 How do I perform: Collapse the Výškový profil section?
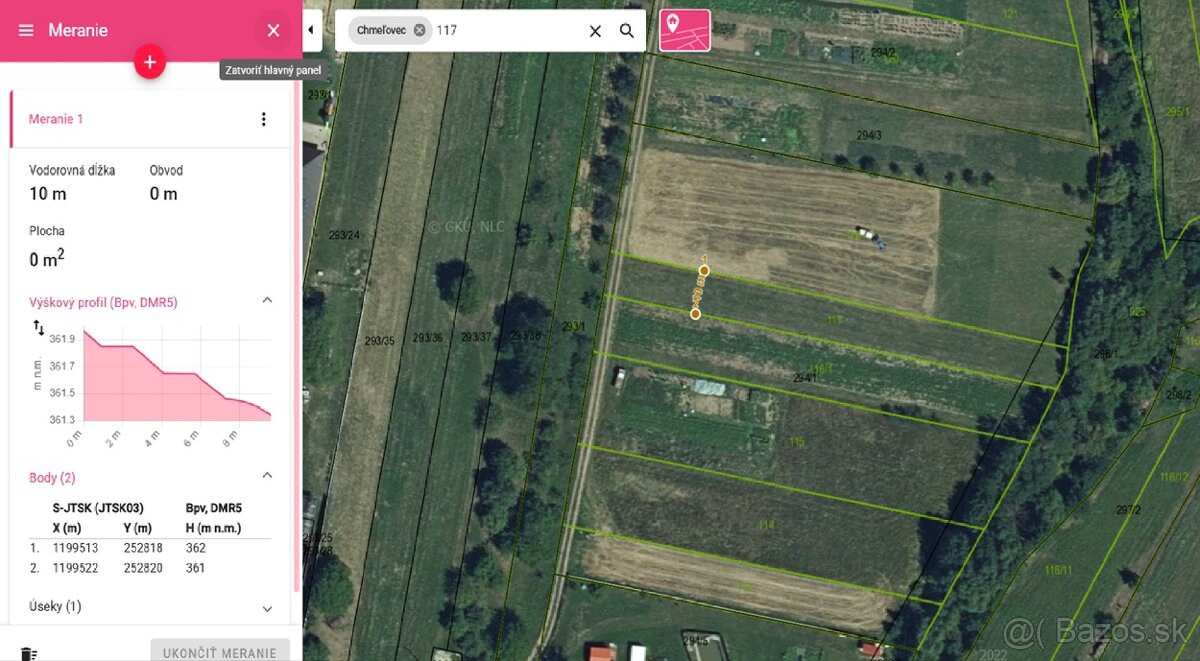[267, 300]
